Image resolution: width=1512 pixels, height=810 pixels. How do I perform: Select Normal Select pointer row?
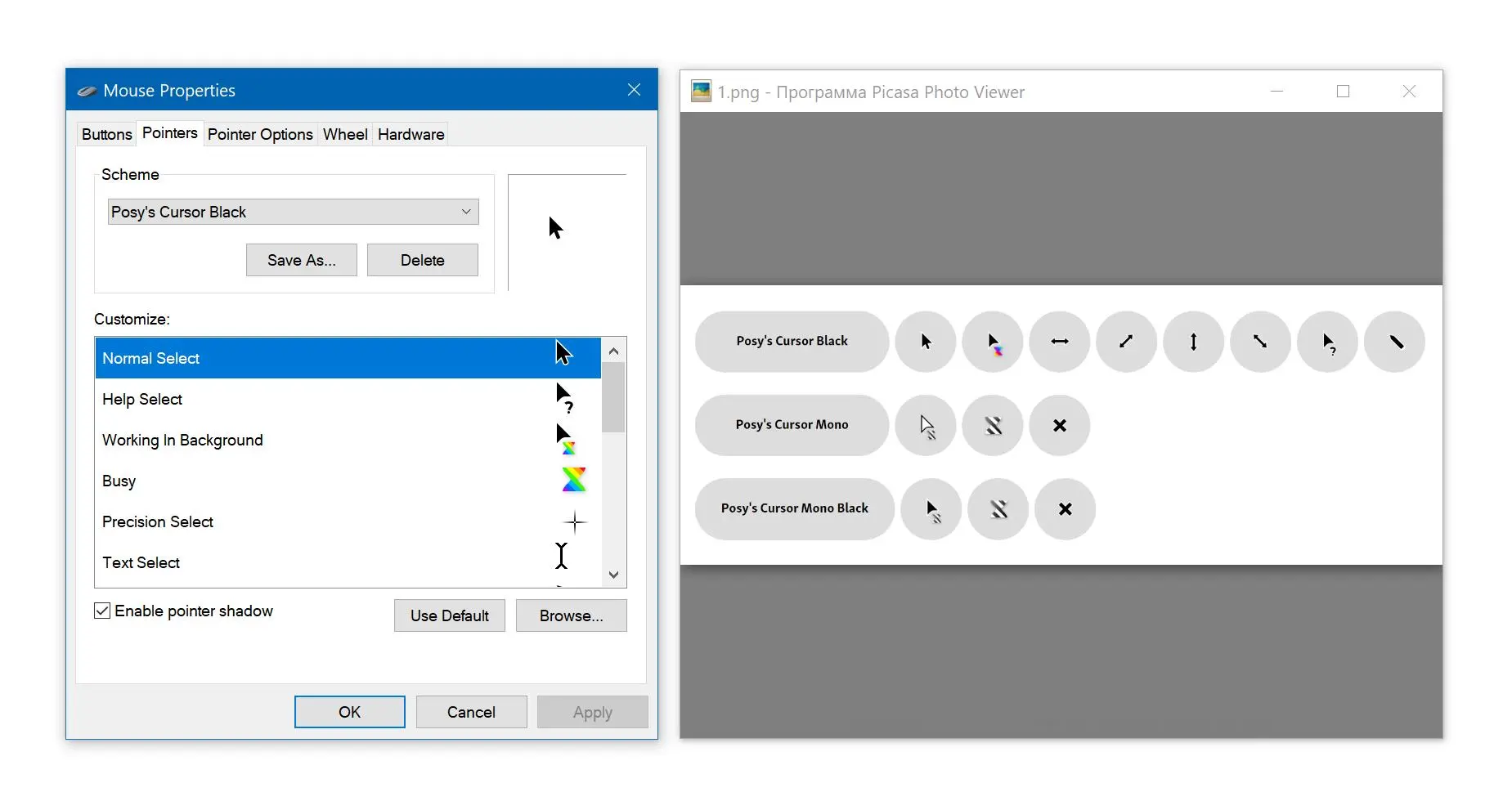coord(348,358)
